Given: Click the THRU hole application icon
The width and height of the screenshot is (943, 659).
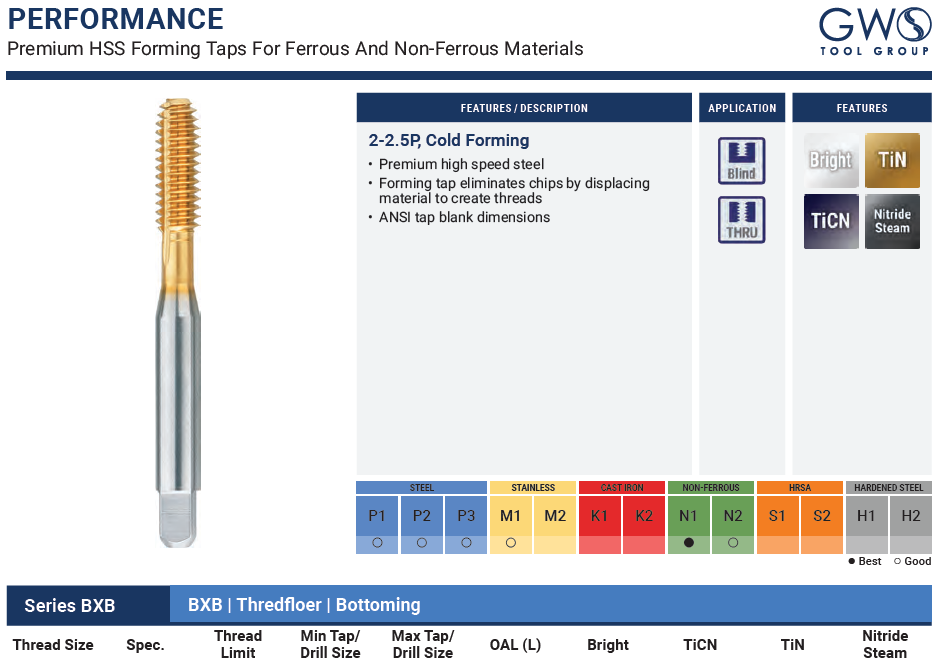Looking at the screenshot, I should [741, 219].
